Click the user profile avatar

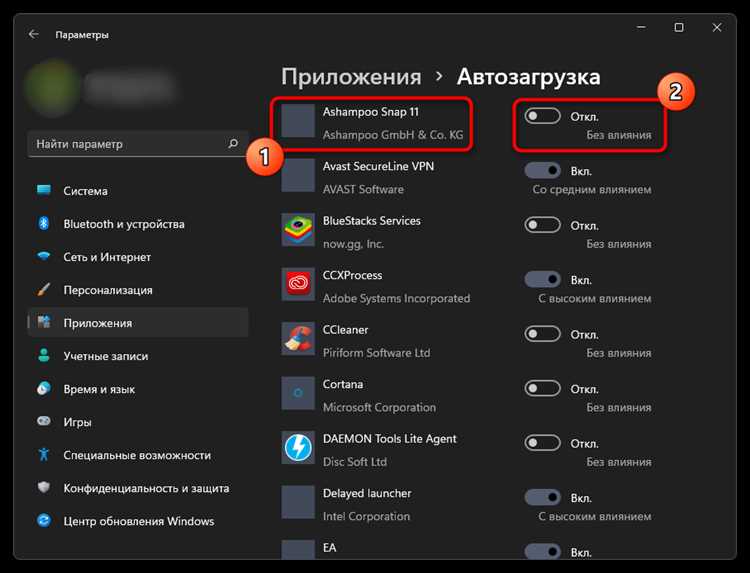(x=52, y=88)
